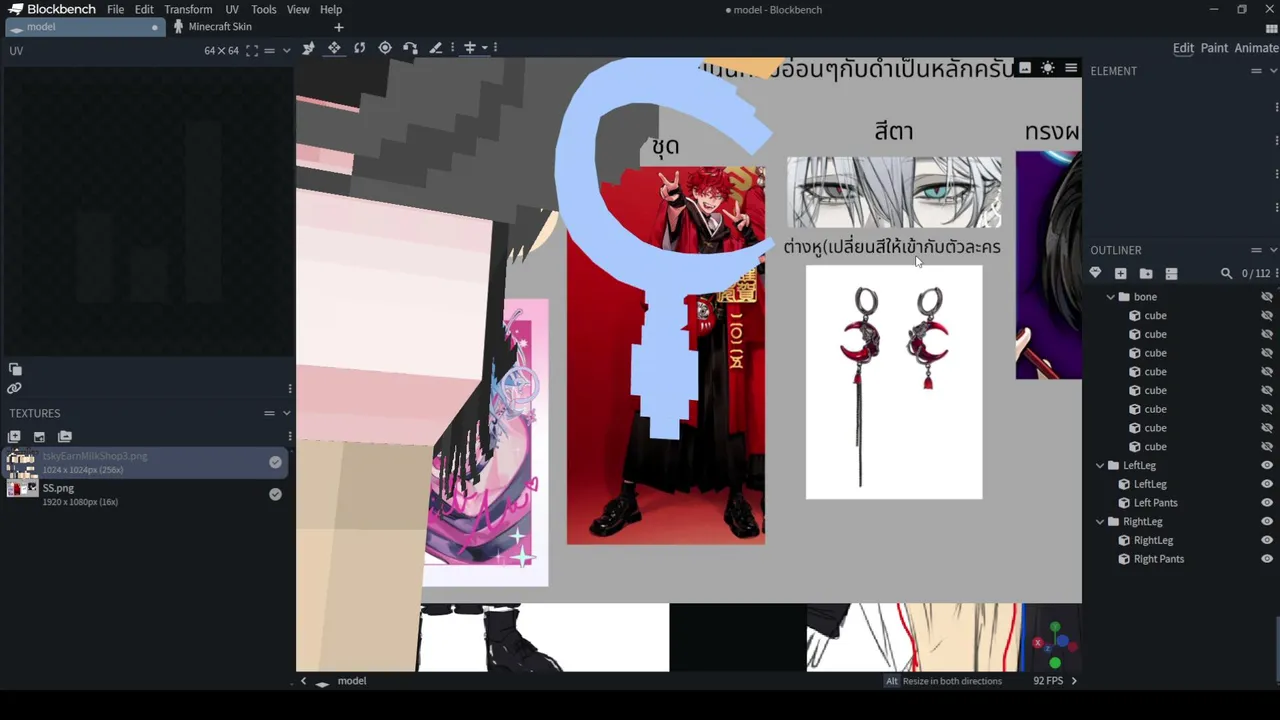Click the viewport navigation axis gizmo
The height and width of the screenshot is (720, 1280).
pos(1054,645)
